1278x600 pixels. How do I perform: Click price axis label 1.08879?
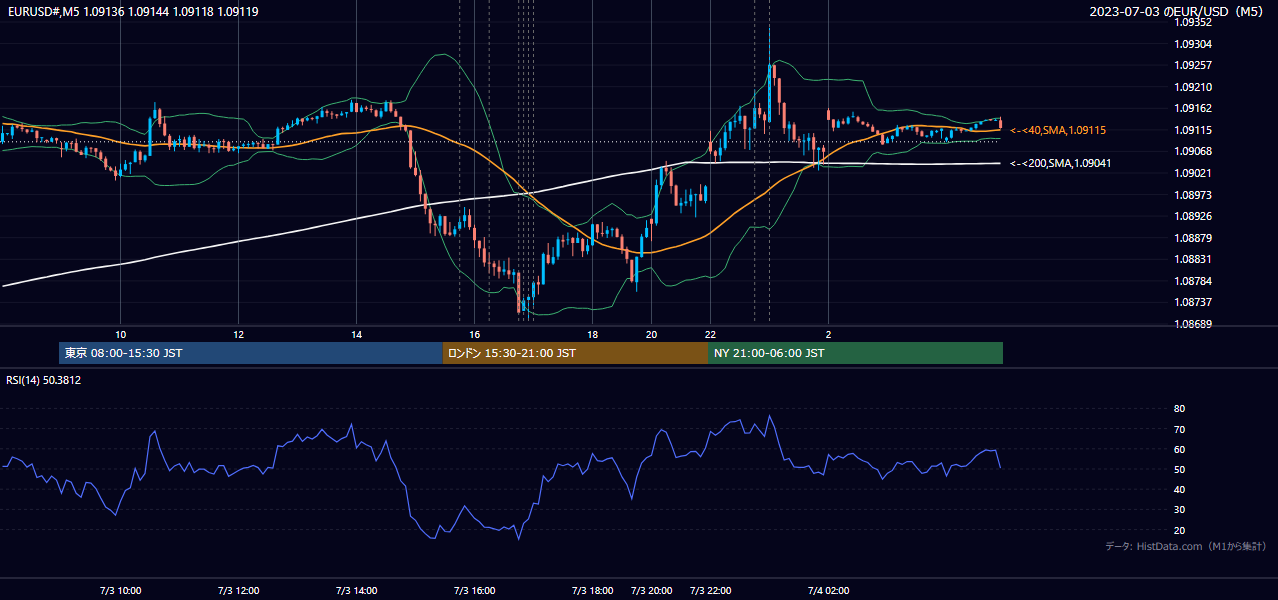tap(1193, 238)
